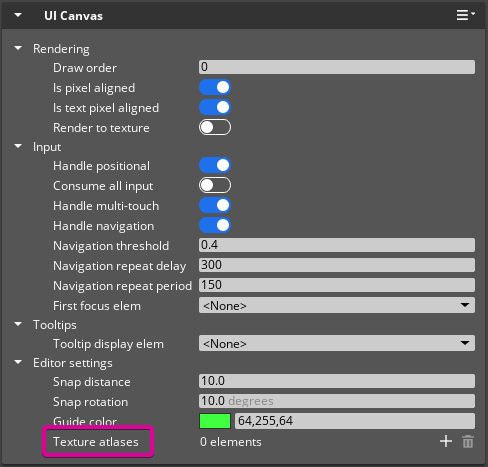This screenshot has width=488, height=467.
Task: Open the UI Canvas hamburger menu
Action: click(x=465, y=15)
